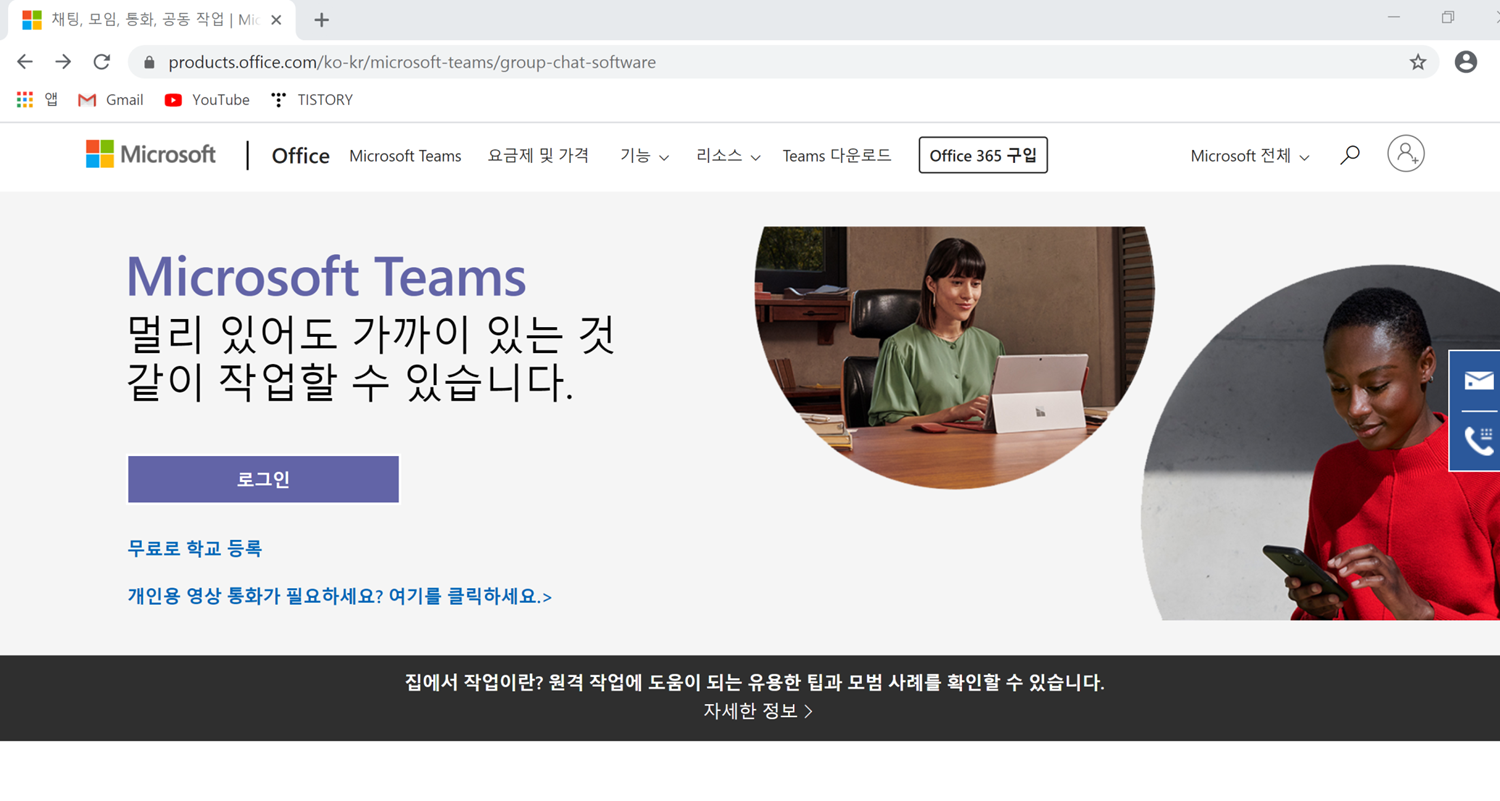The width and height of the screenshot is (1500, 801).
Task: Bookmark this page with the star icon
Action: pyautogui.click(x=1418, y=62)
